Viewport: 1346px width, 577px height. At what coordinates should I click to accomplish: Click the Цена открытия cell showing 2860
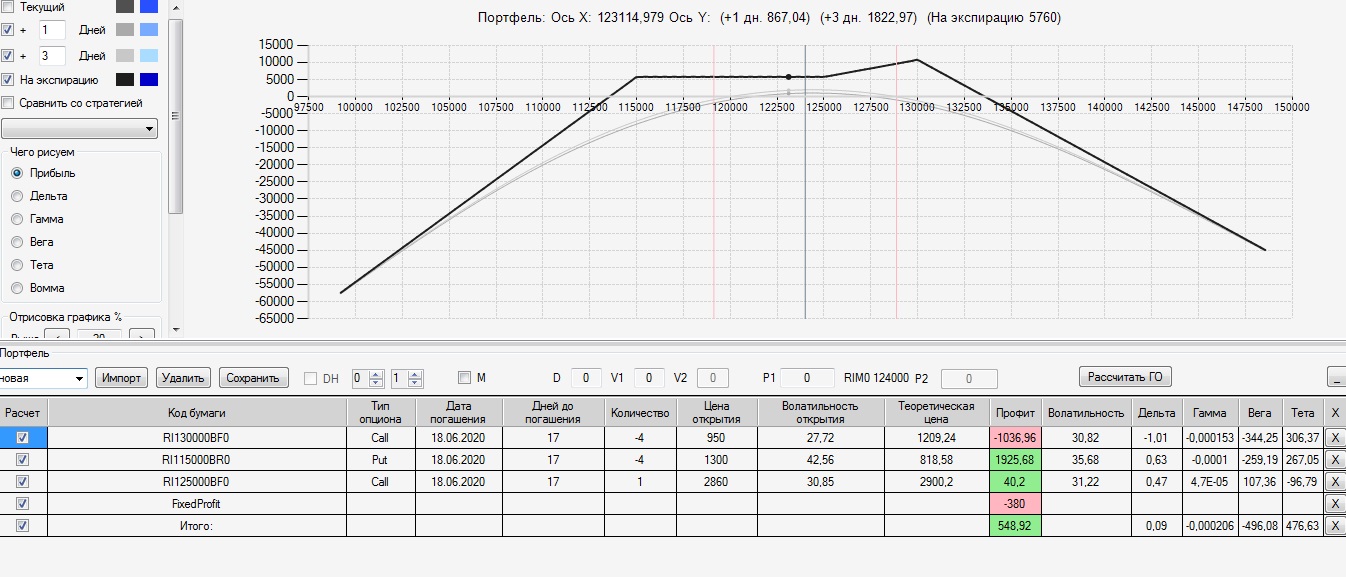coord(717,481)
